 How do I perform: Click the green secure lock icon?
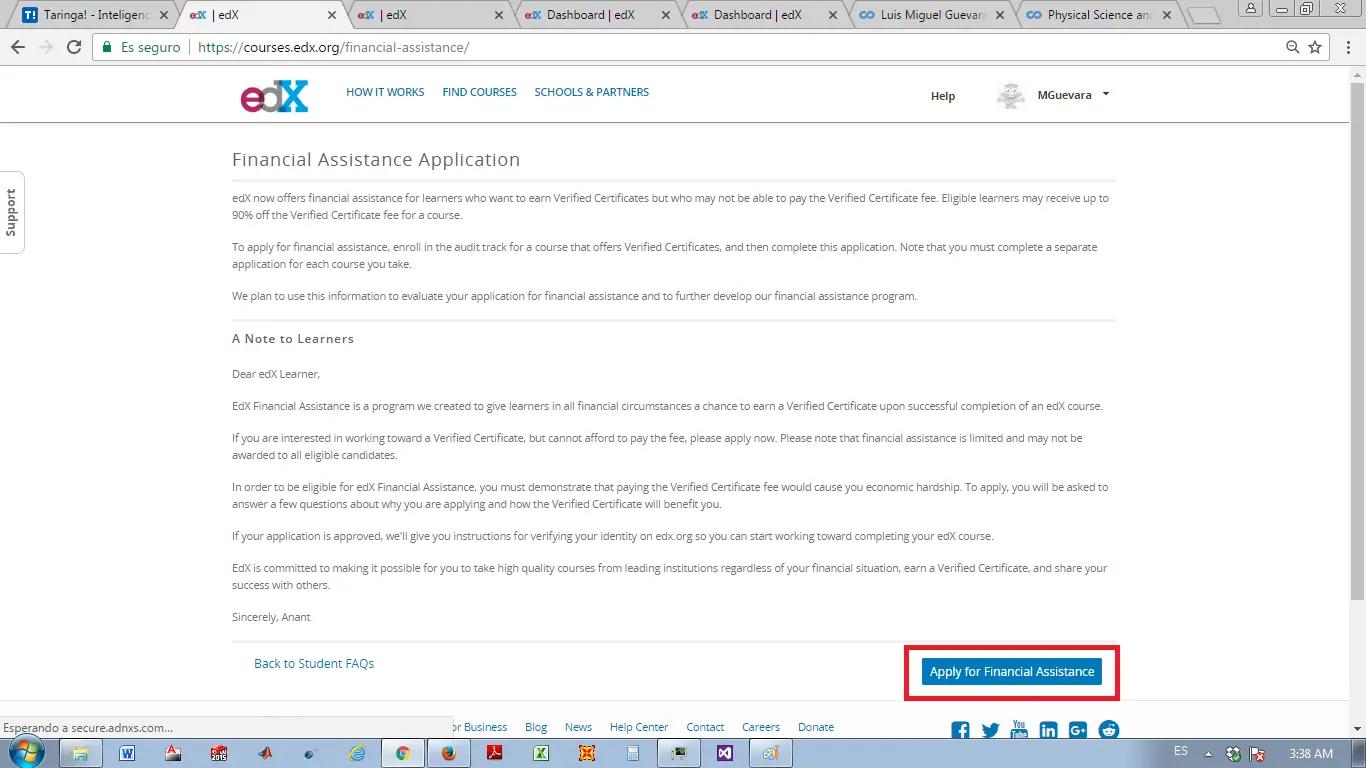click(107, 47)
